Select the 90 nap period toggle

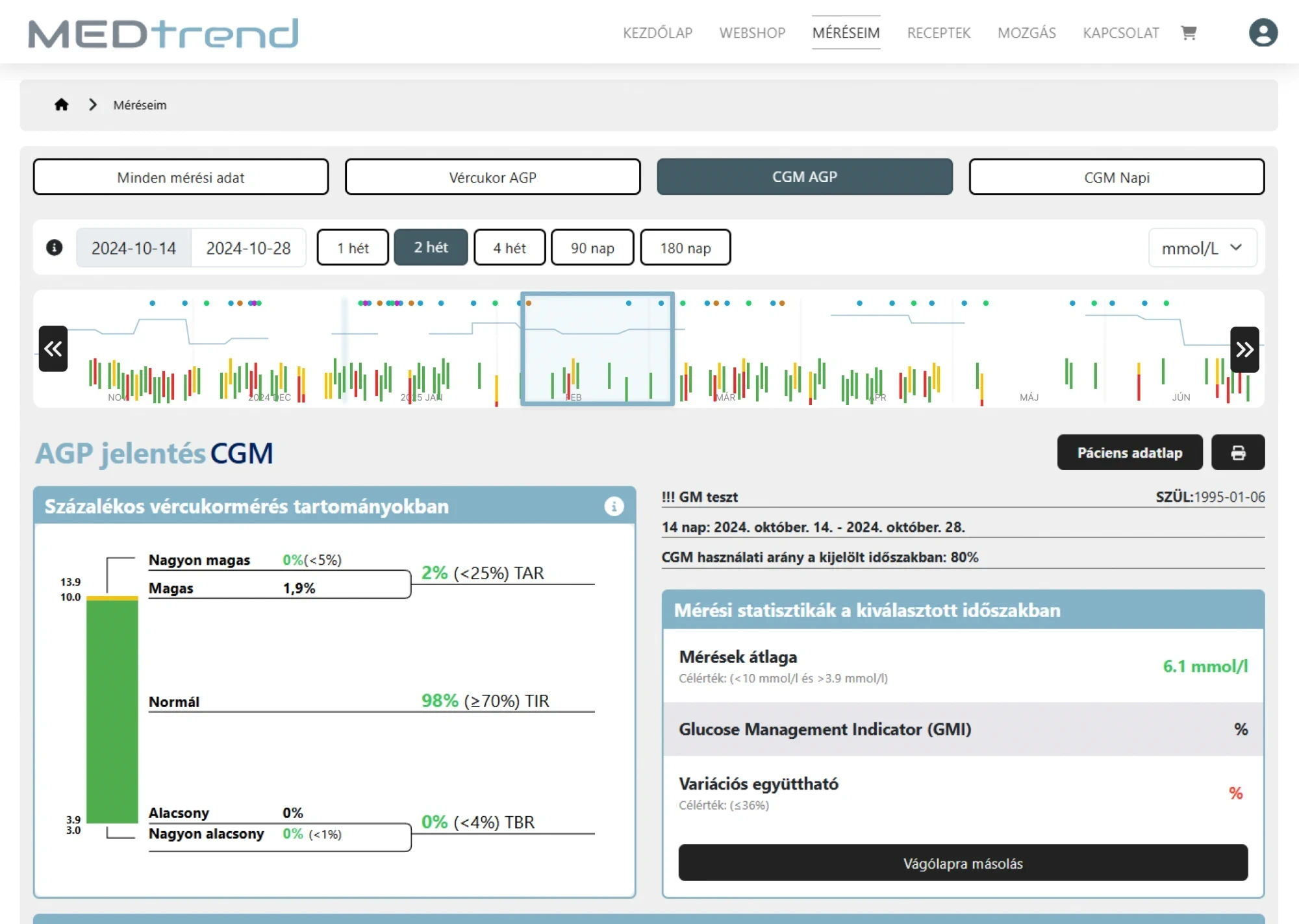pos(592,247)
